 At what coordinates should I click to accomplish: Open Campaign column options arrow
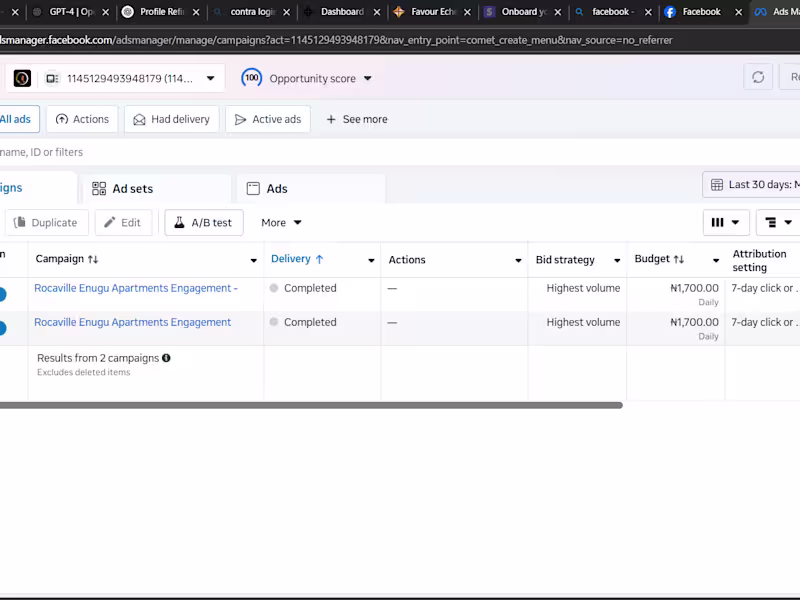254,260
